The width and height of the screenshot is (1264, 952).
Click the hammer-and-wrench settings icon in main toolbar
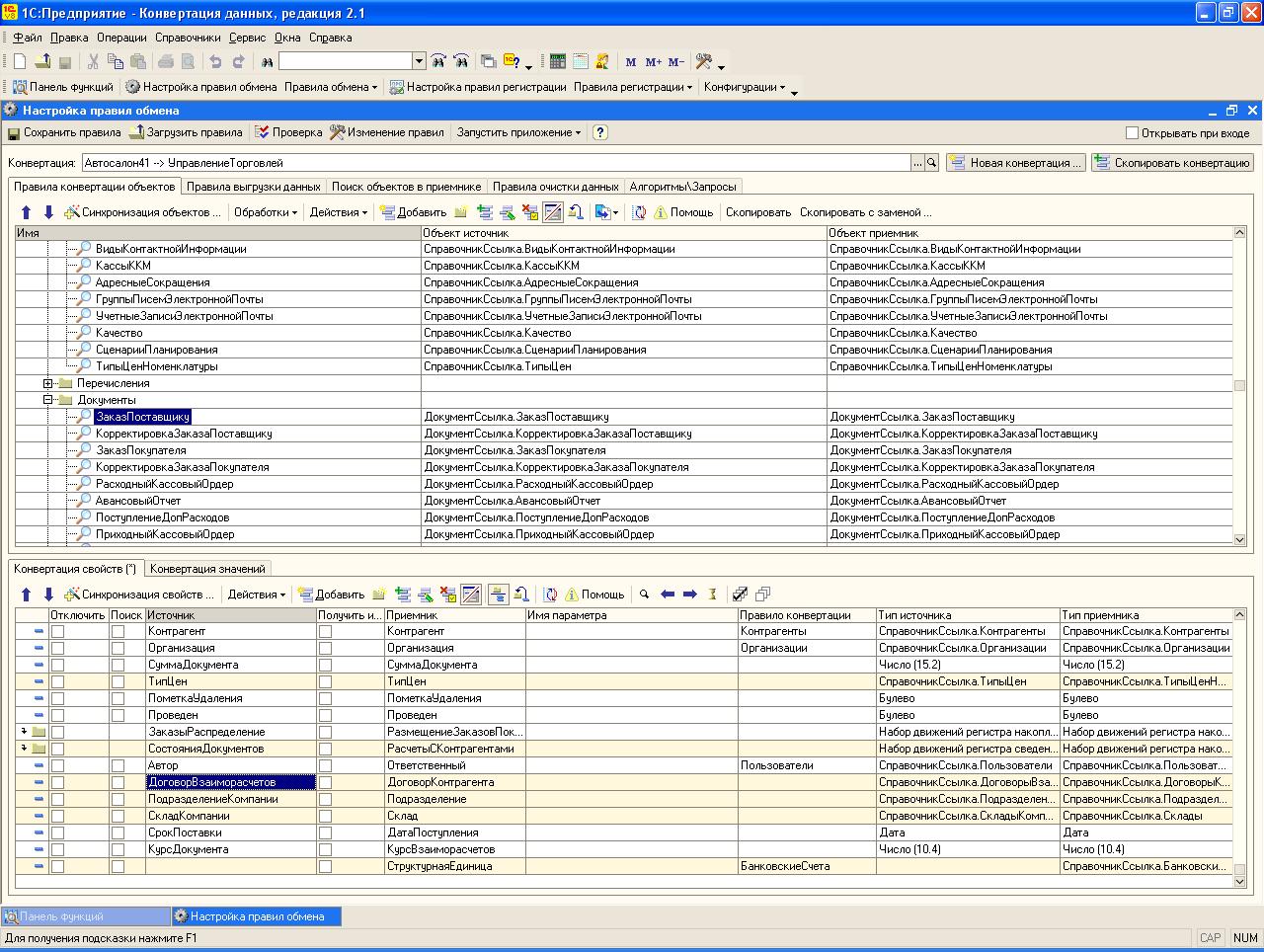coord(704,61)
